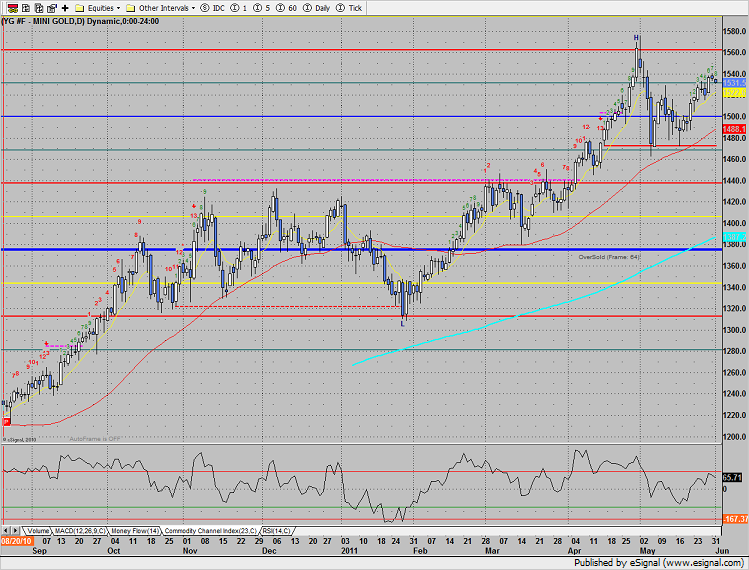This screenshot has width=749, height=570.
Task: Click the 65.71 CCI value label
Action: pos(733,477)
